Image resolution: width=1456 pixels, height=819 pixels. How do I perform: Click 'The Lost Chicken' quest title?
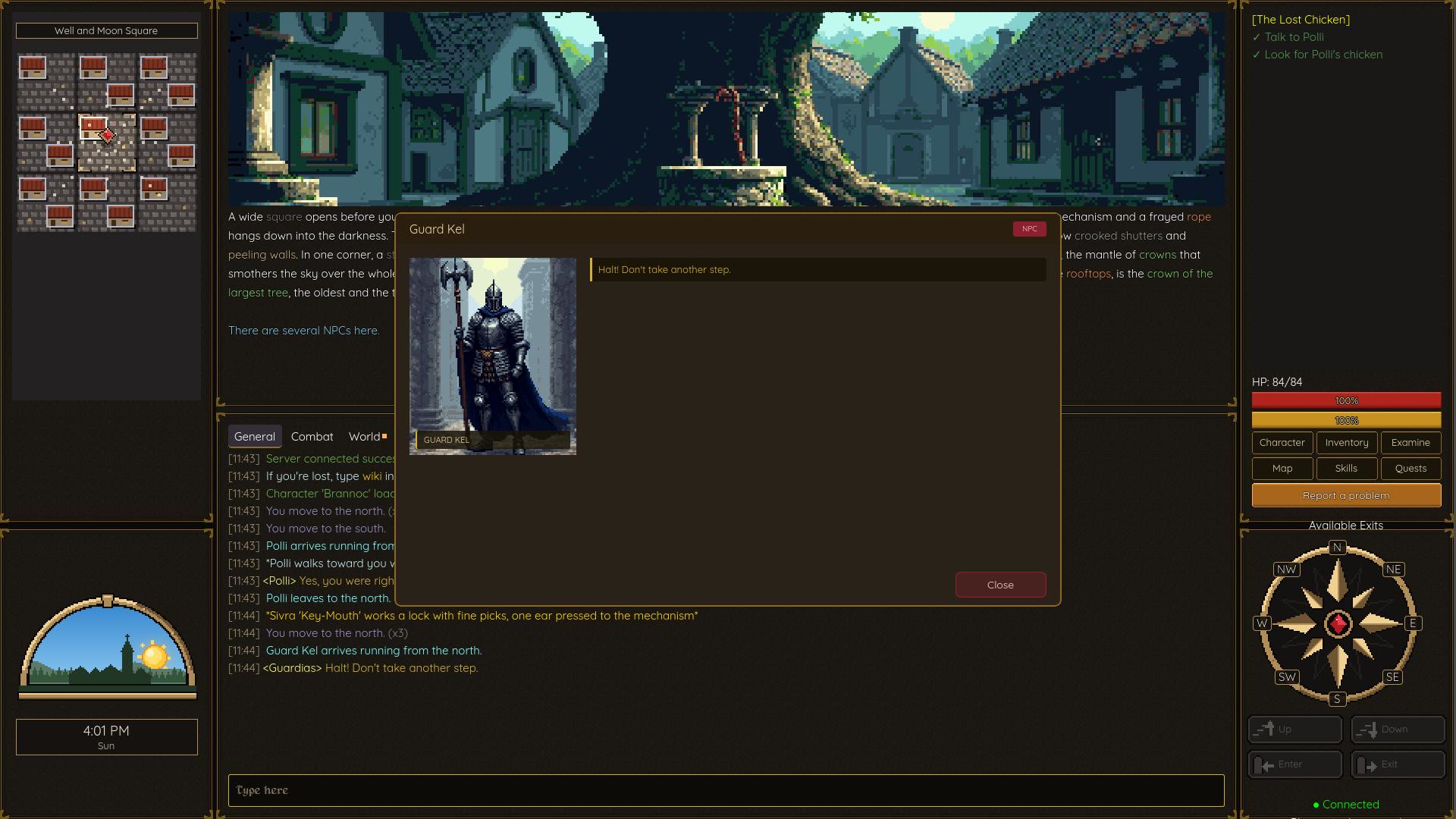(x=1301, y=20)
